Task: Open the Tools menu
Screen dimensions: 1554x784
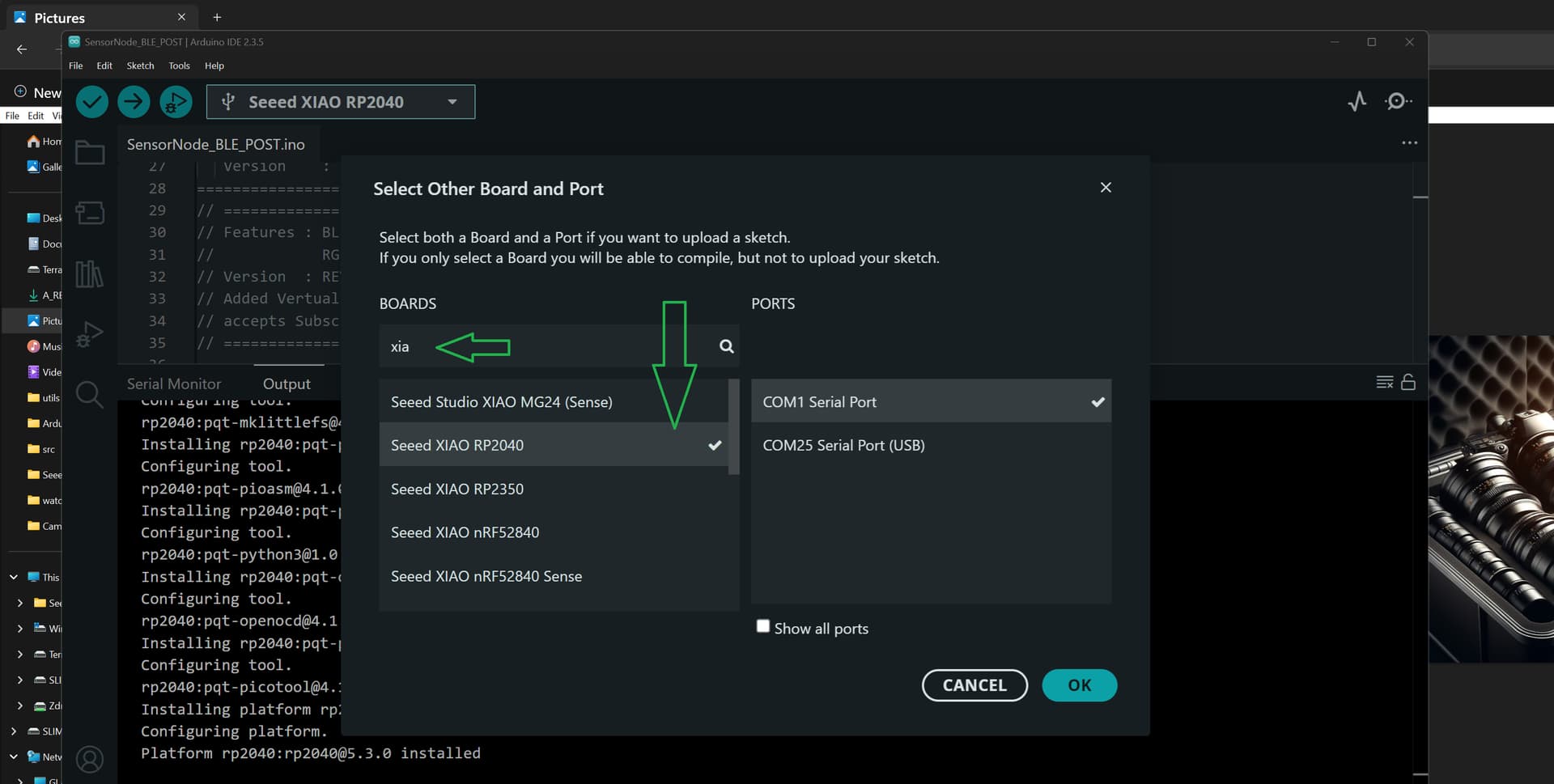Action: pyautogui.click(x=179, y=66)
